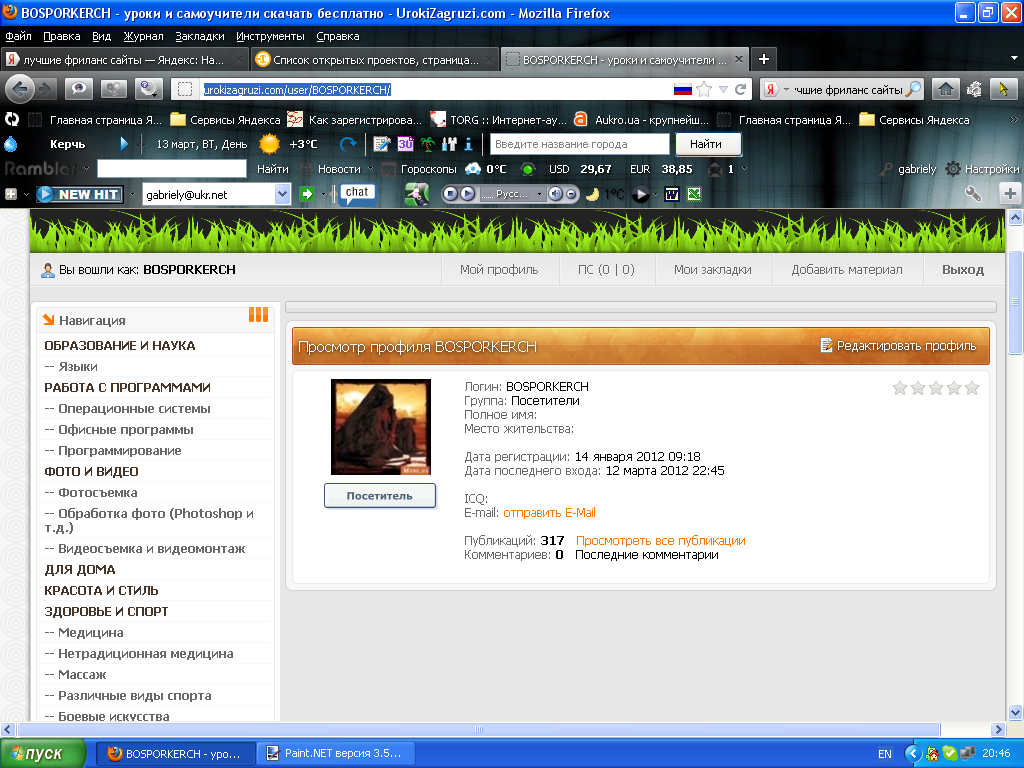This screenshot has height=768, width=1024.
Task: Click the Word icon on bottom toolbar
Action: point(671,194)
